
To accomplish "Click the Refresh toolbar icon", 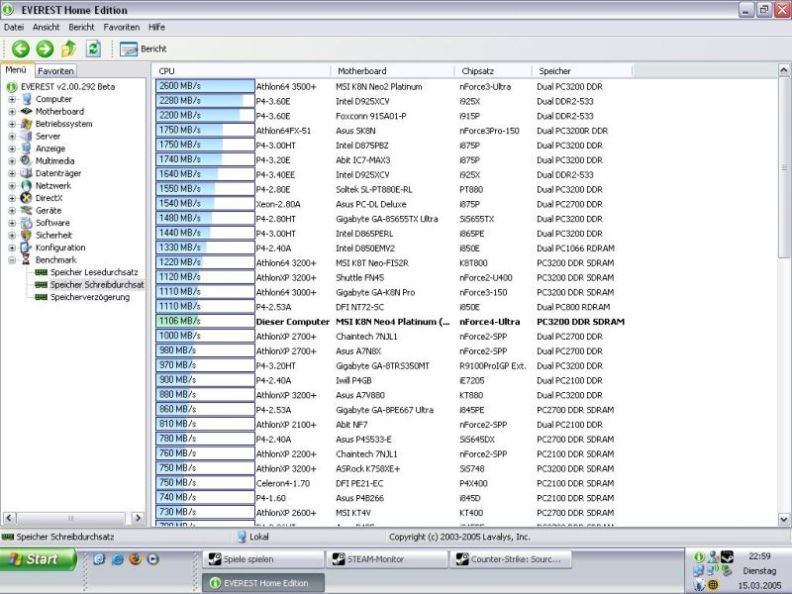I will point(93,48).
